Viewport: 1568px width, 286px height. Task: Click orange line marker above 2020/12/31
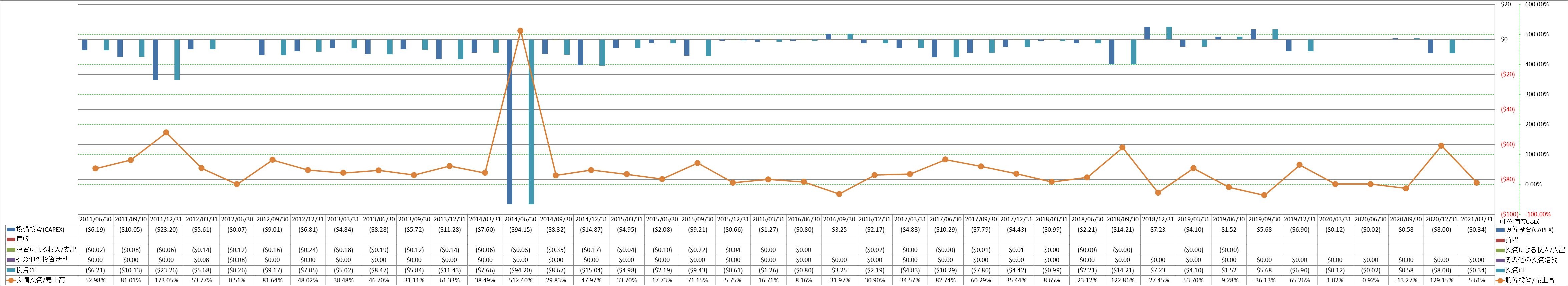click(x=1441, y=146)
